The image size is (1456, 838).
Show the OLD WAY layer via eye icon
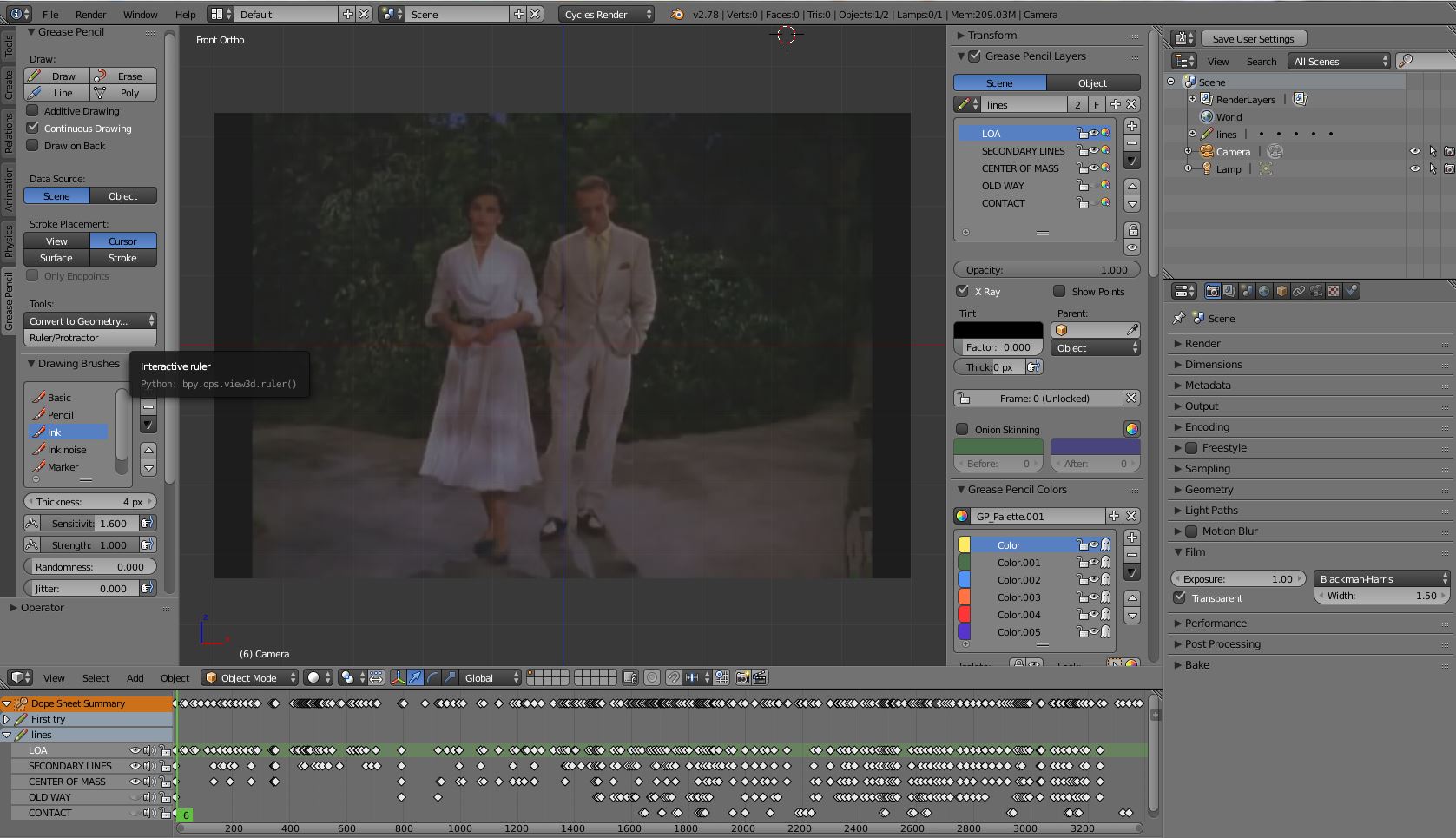click(1094, 186)
